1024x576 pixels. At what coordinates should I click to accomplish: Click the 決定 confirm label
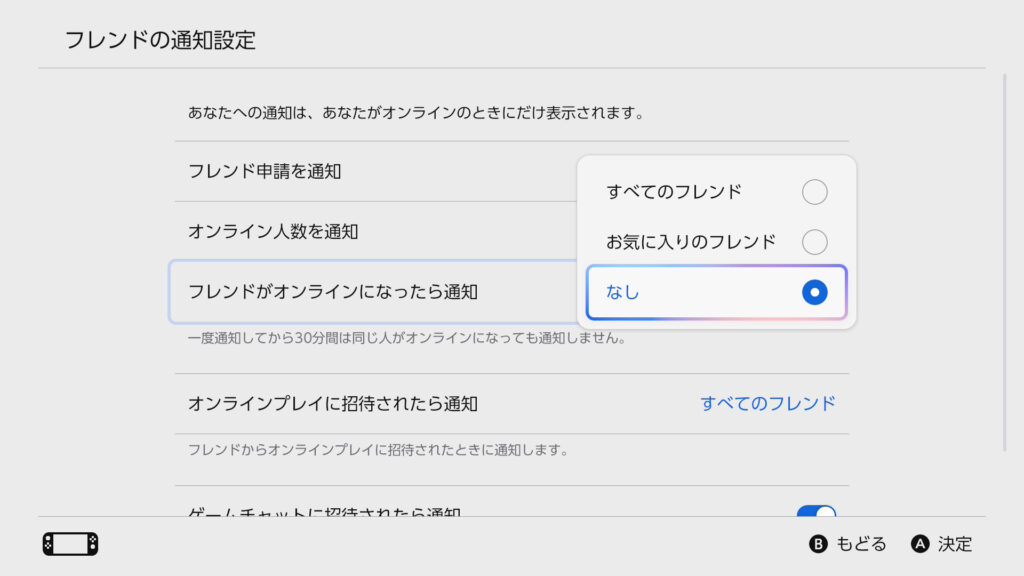[x=955, y=544]
